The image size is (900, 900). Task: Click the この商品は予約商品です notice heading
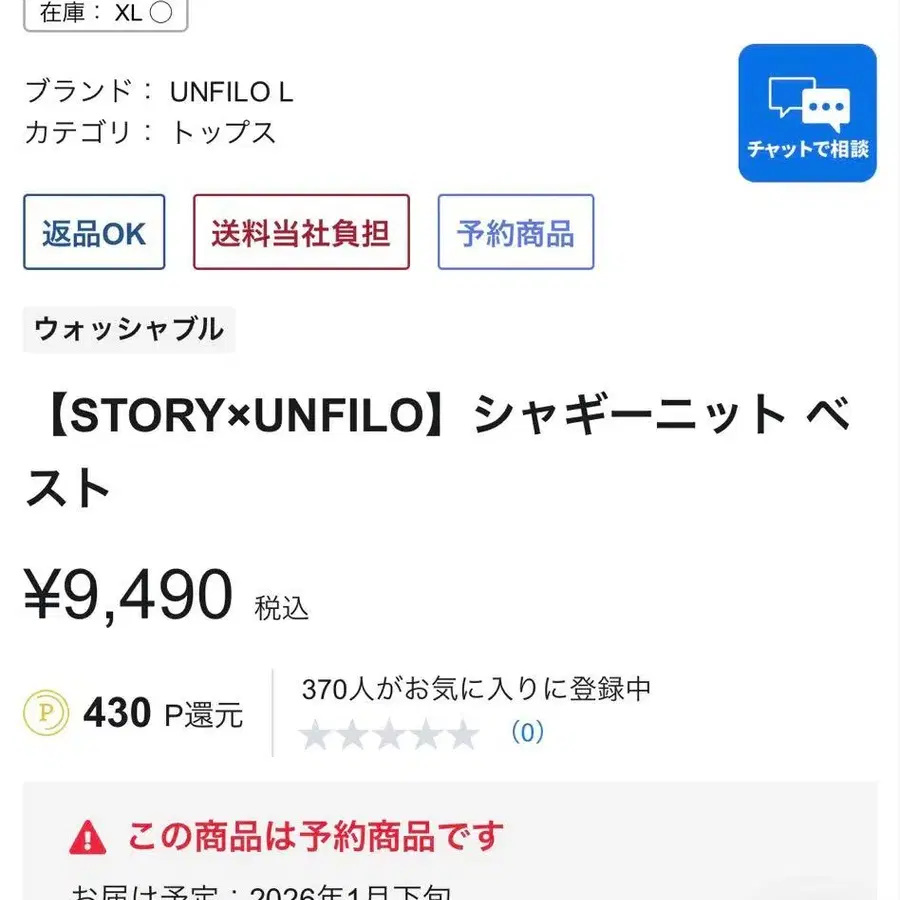coord(315,836)
